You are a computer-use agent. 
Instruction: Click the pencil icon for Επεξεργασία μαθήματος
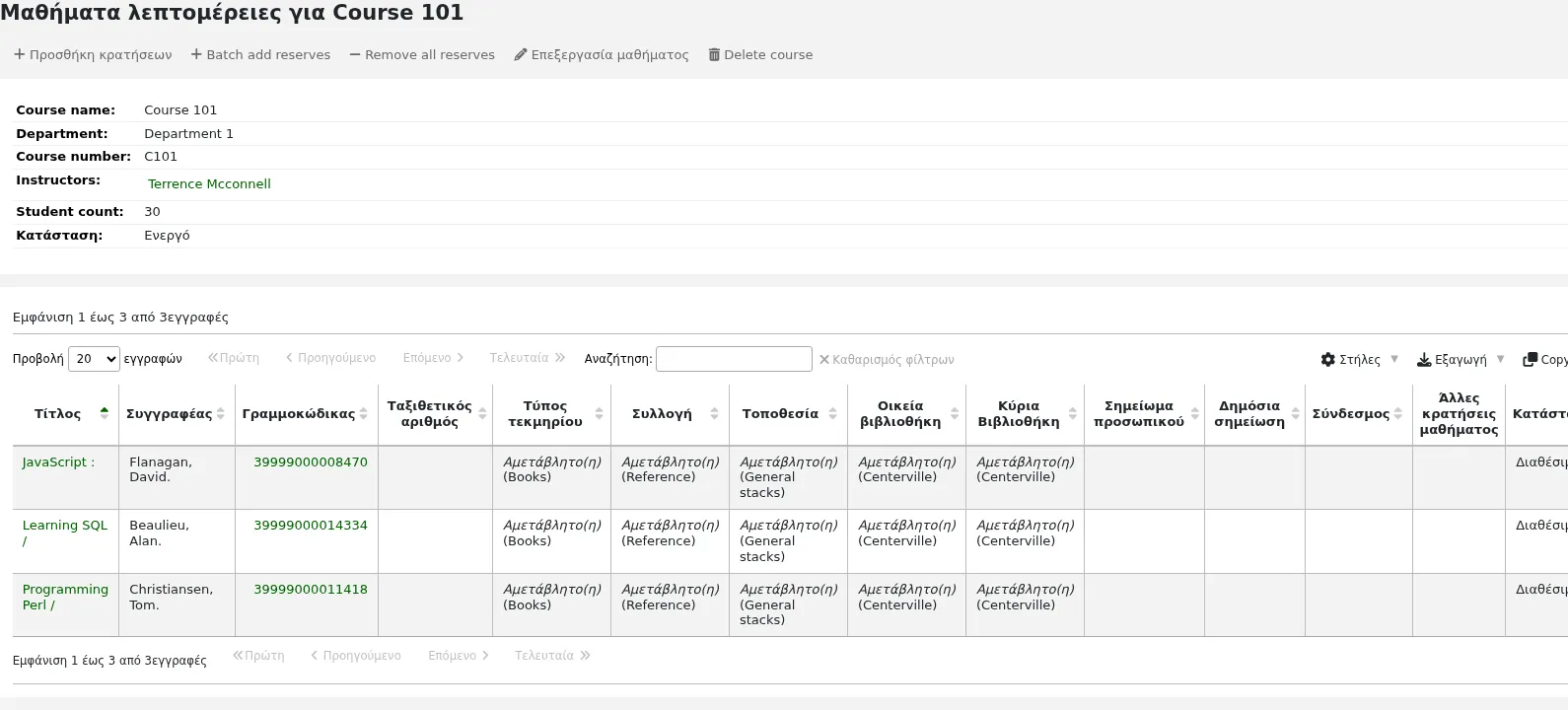521,54
